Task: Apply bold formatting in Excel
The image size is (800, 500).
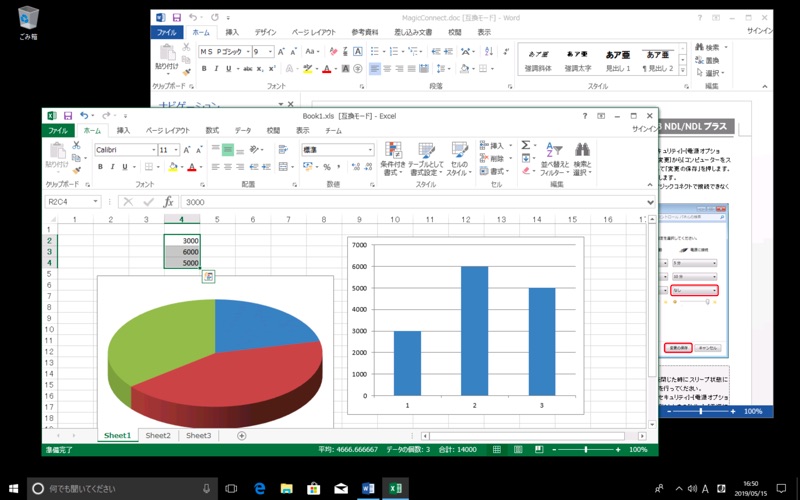Action: coord(101,167)
